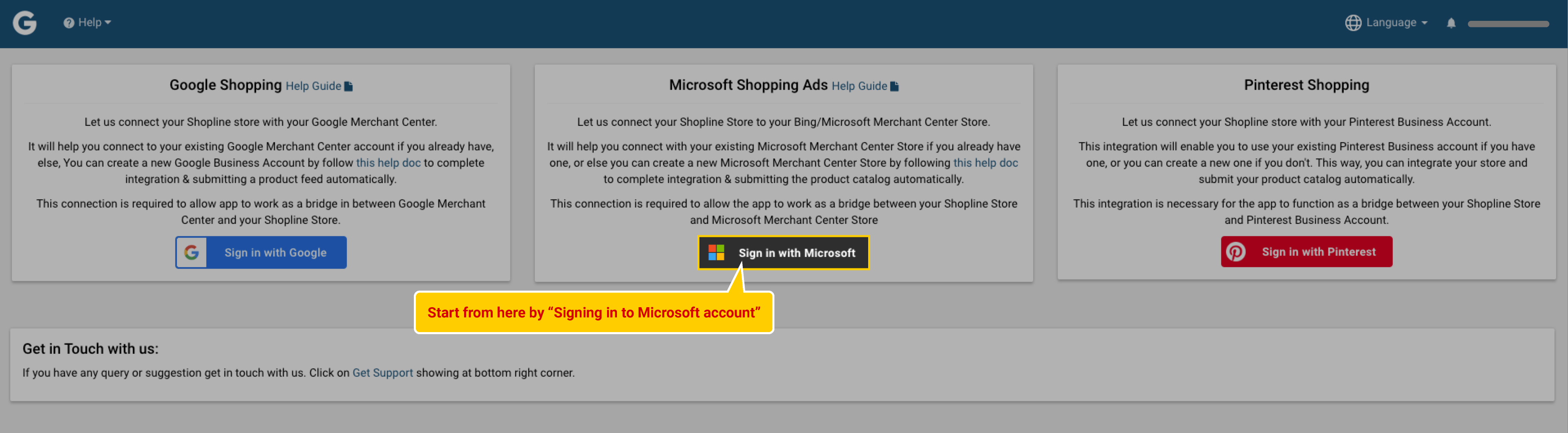Viewport: 1568px width, 433px height.
Task: Open 'this help doc' link in Microsoft card
Action: pos(985,163)
